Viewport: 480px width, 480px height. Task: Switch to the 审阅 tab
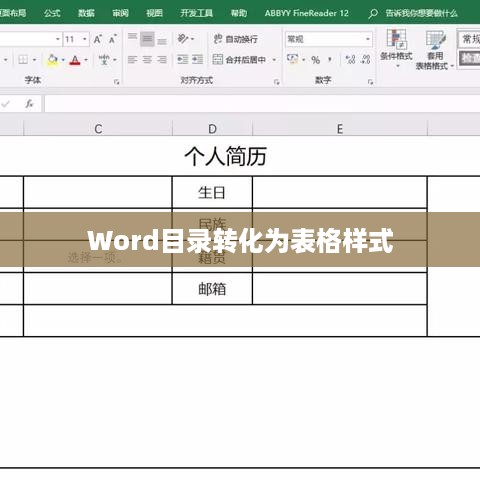(120, 13)
